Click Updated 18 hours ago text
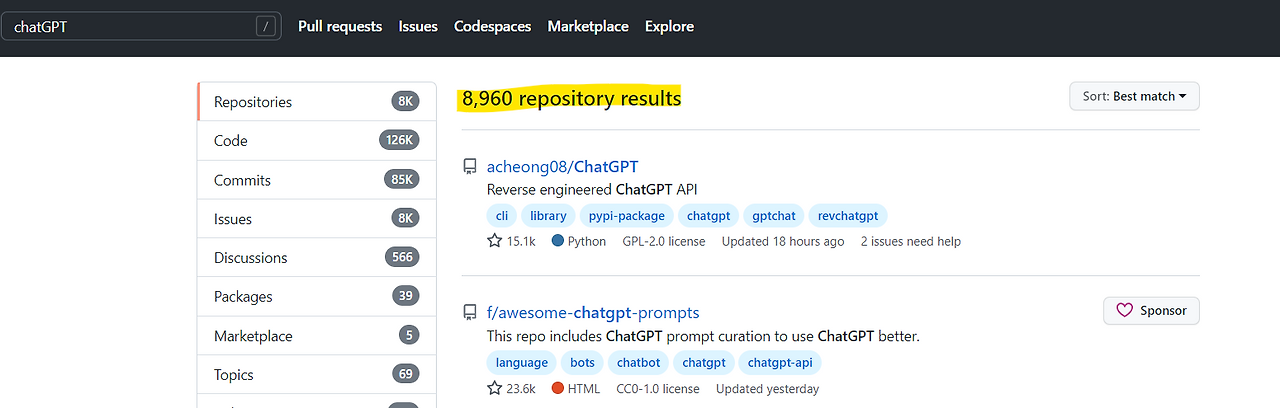Screen dimensions: 1280x408 coord(783,241)
